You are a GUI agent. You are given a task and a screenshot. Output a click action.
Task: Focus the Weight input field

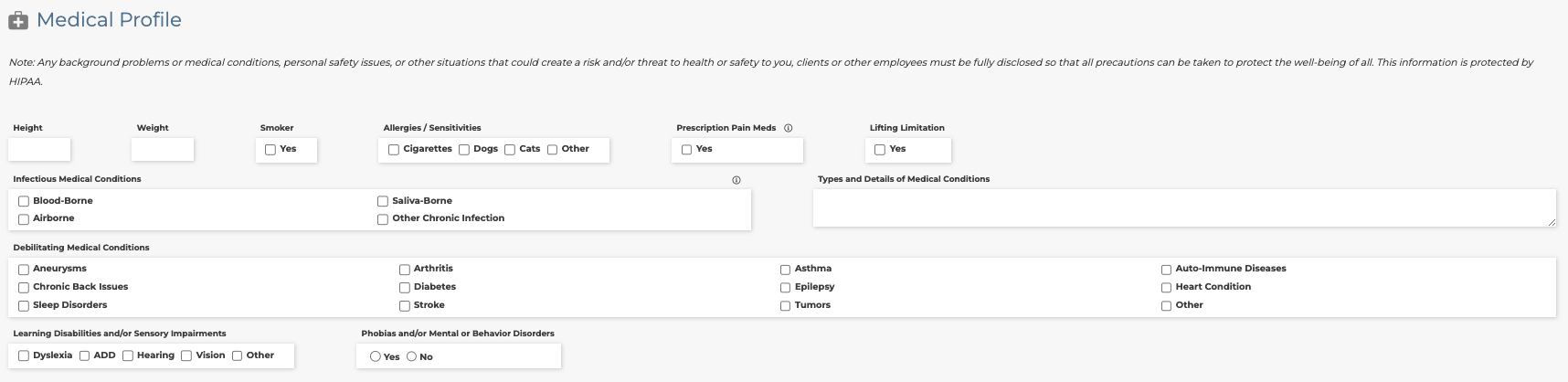163,150
